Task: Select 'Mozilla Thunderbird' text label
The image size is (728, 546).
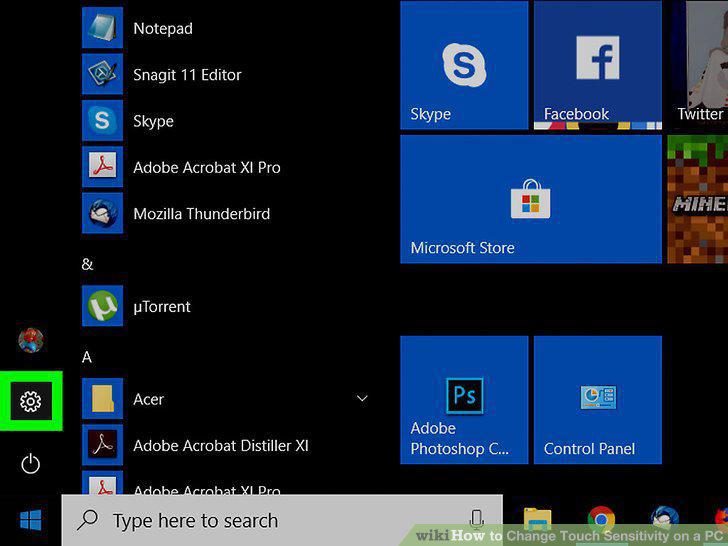Action: pyautogui.click(x=202, y=214)
